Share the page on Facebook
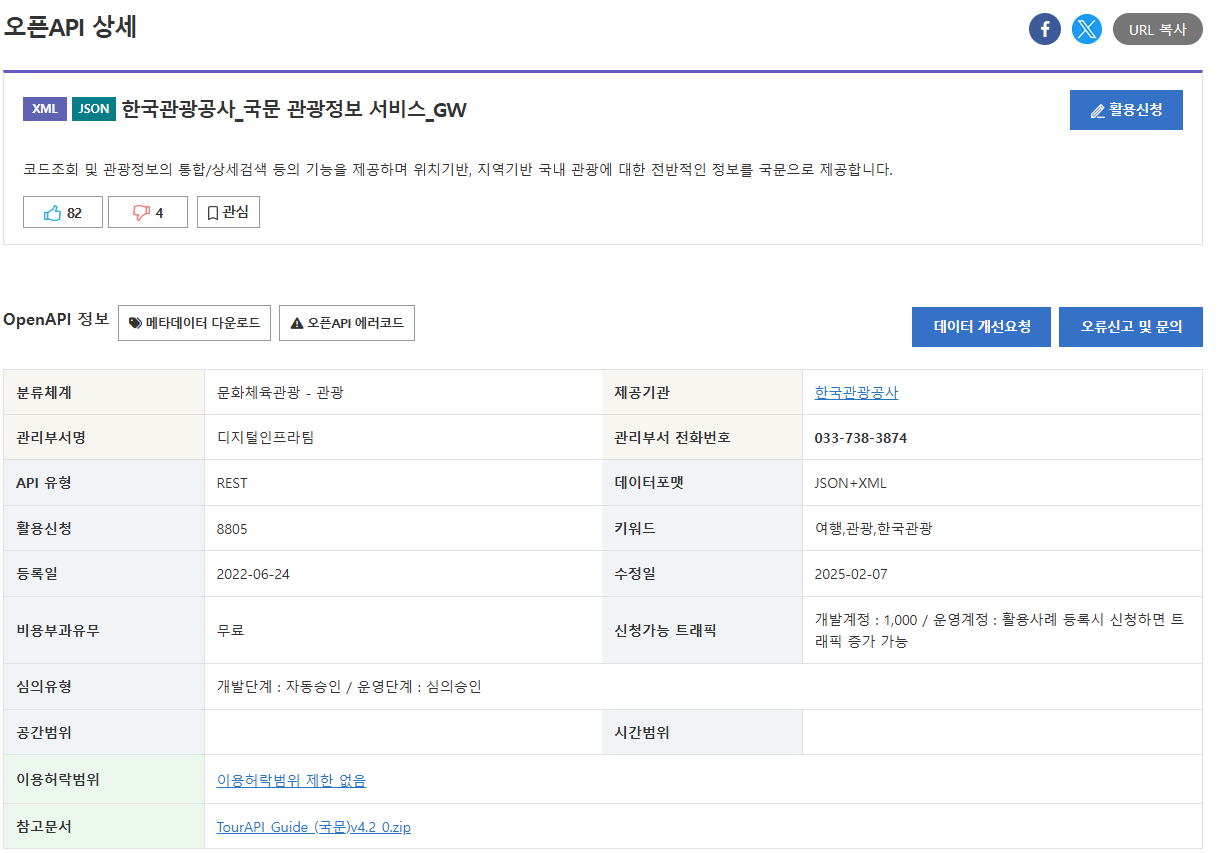Image resolution: width=1220 pixels, height=853 pixels. coord(1045,29)
